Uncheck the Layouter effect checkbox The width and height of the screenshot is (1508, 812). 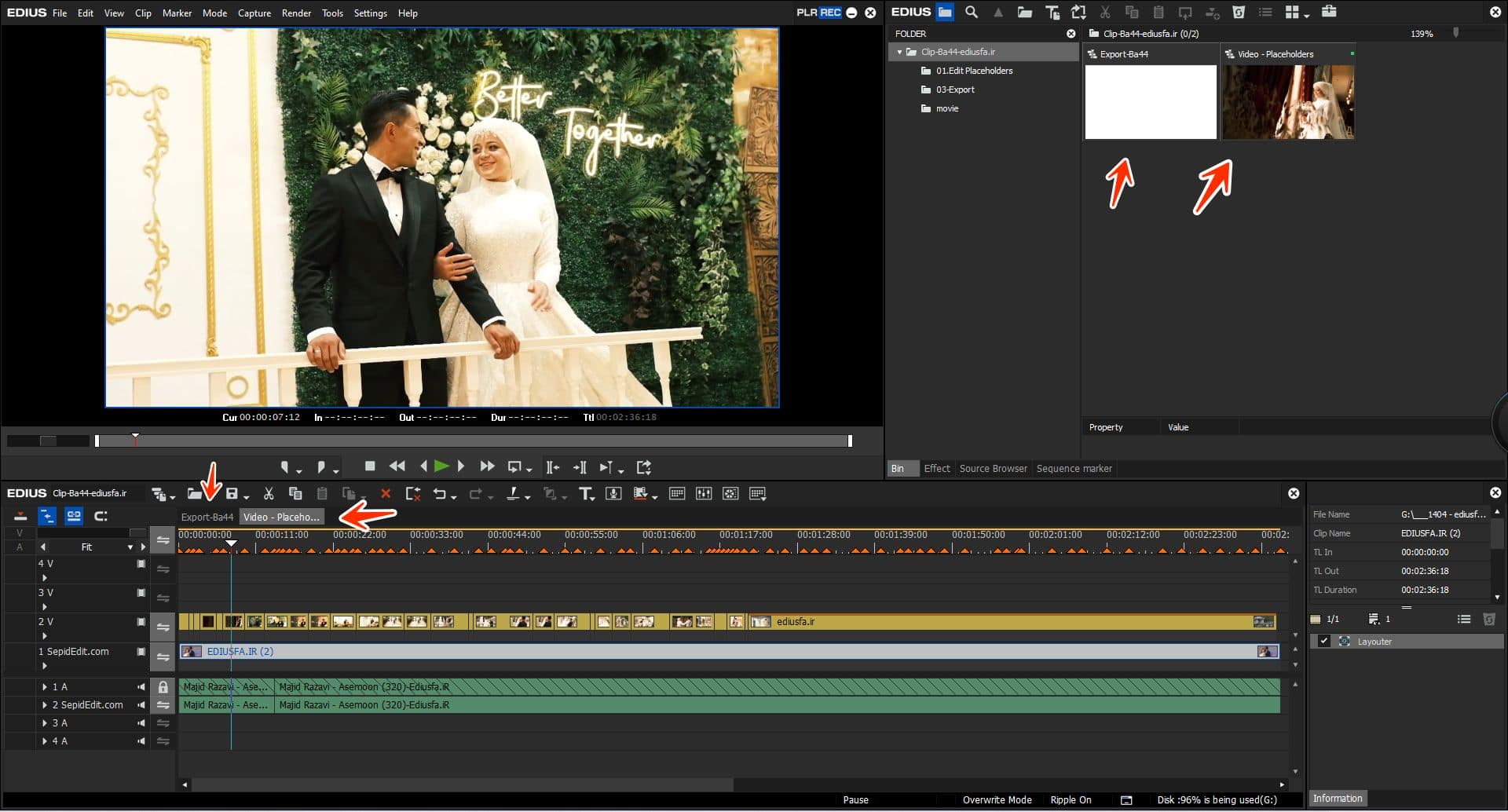point(1324,642)
